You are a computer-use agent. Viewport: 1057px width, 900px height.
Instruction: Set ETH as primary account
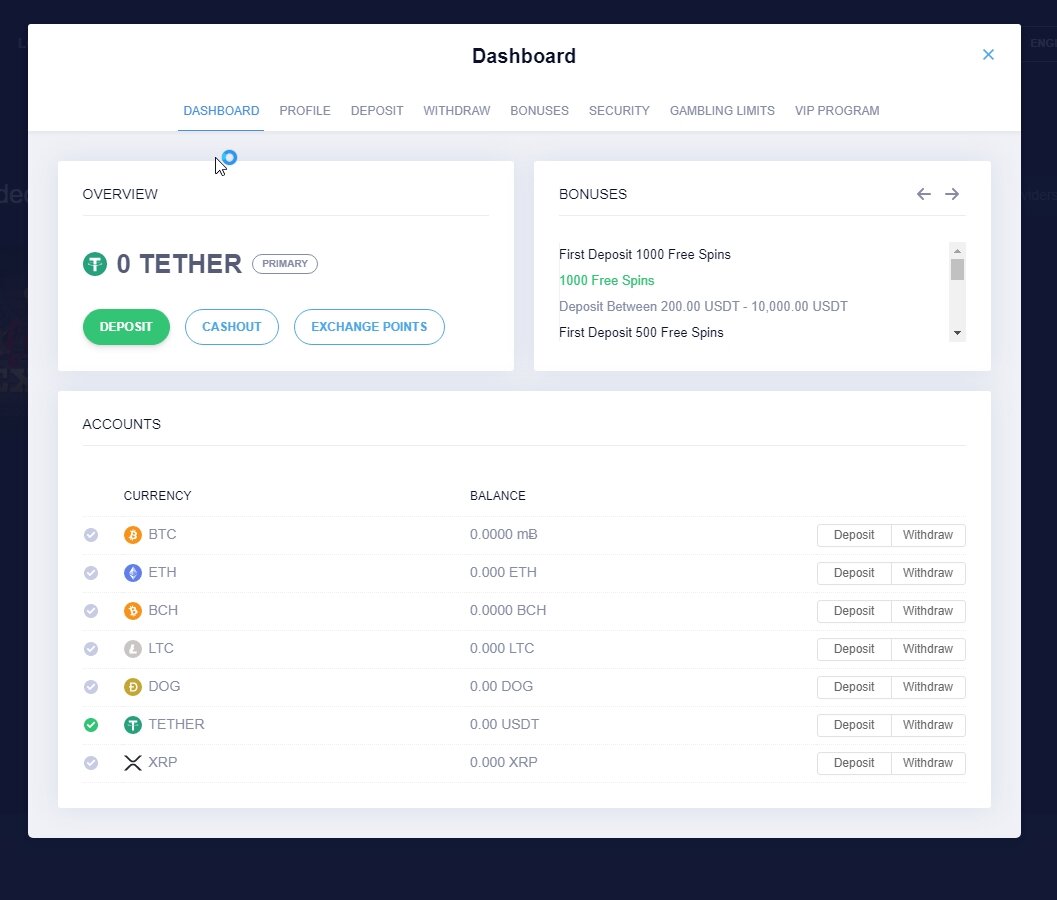click(x=91, y=573)
